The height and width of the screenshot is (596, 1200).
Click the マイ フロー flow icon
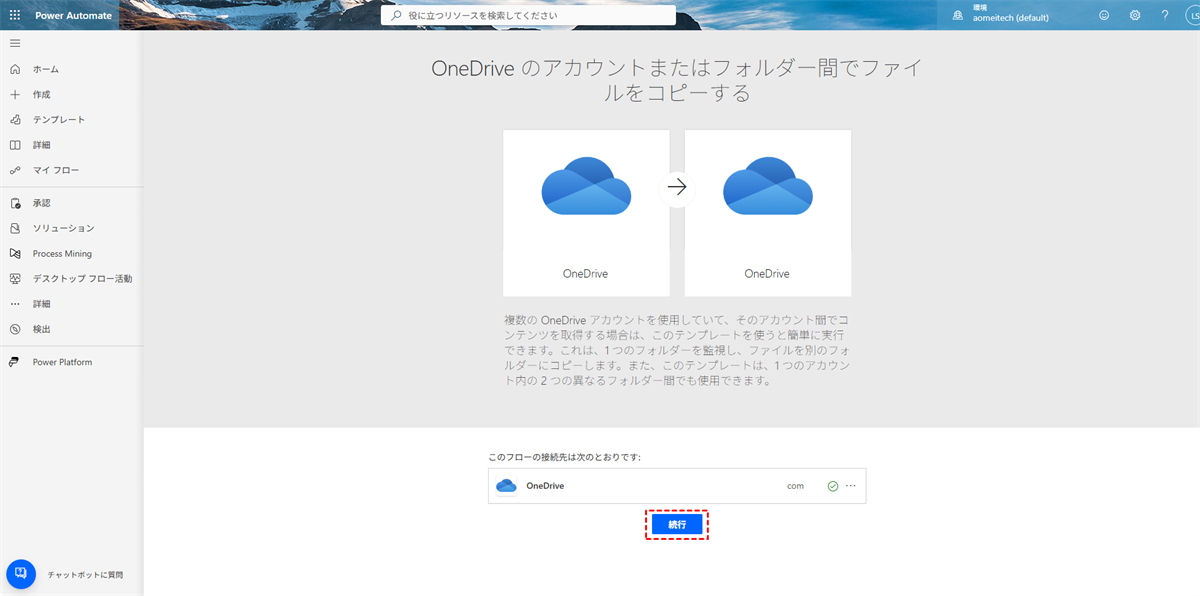pos(14,170)
